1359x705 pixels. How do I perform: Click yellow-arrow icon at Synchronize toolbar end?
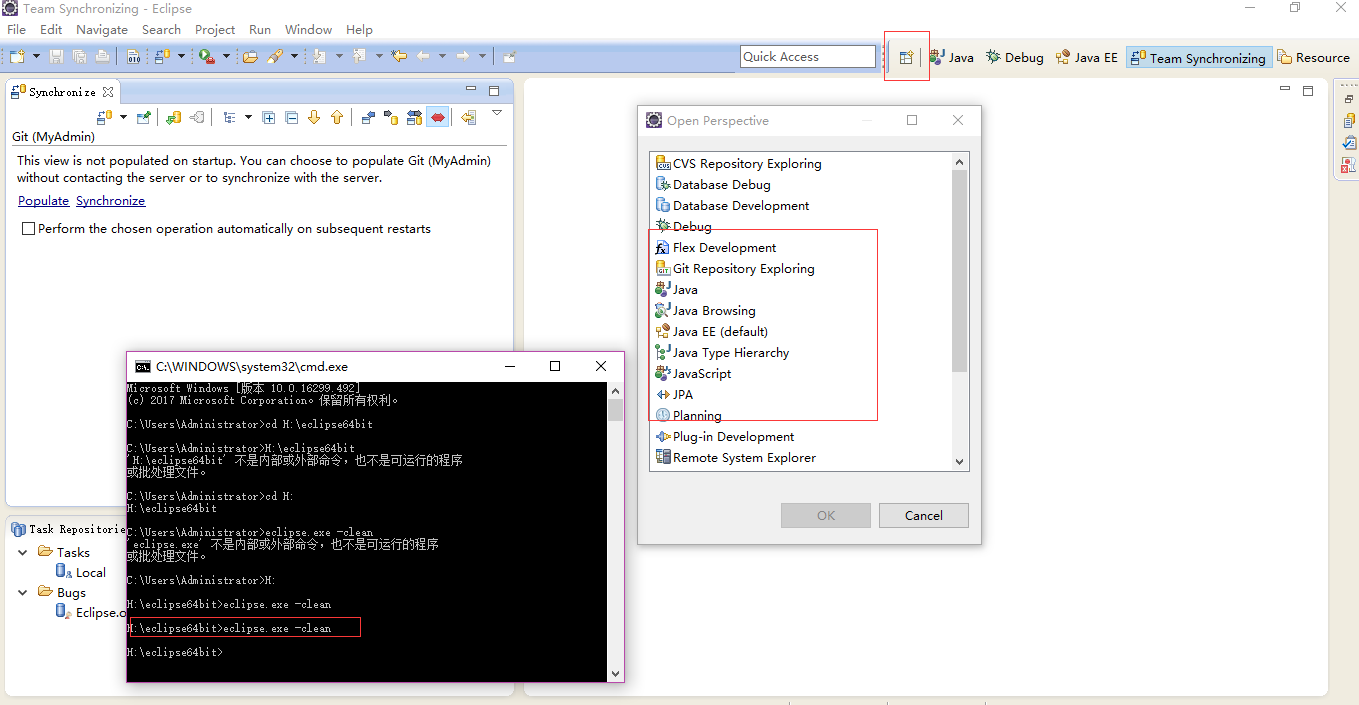pos(468,118)
